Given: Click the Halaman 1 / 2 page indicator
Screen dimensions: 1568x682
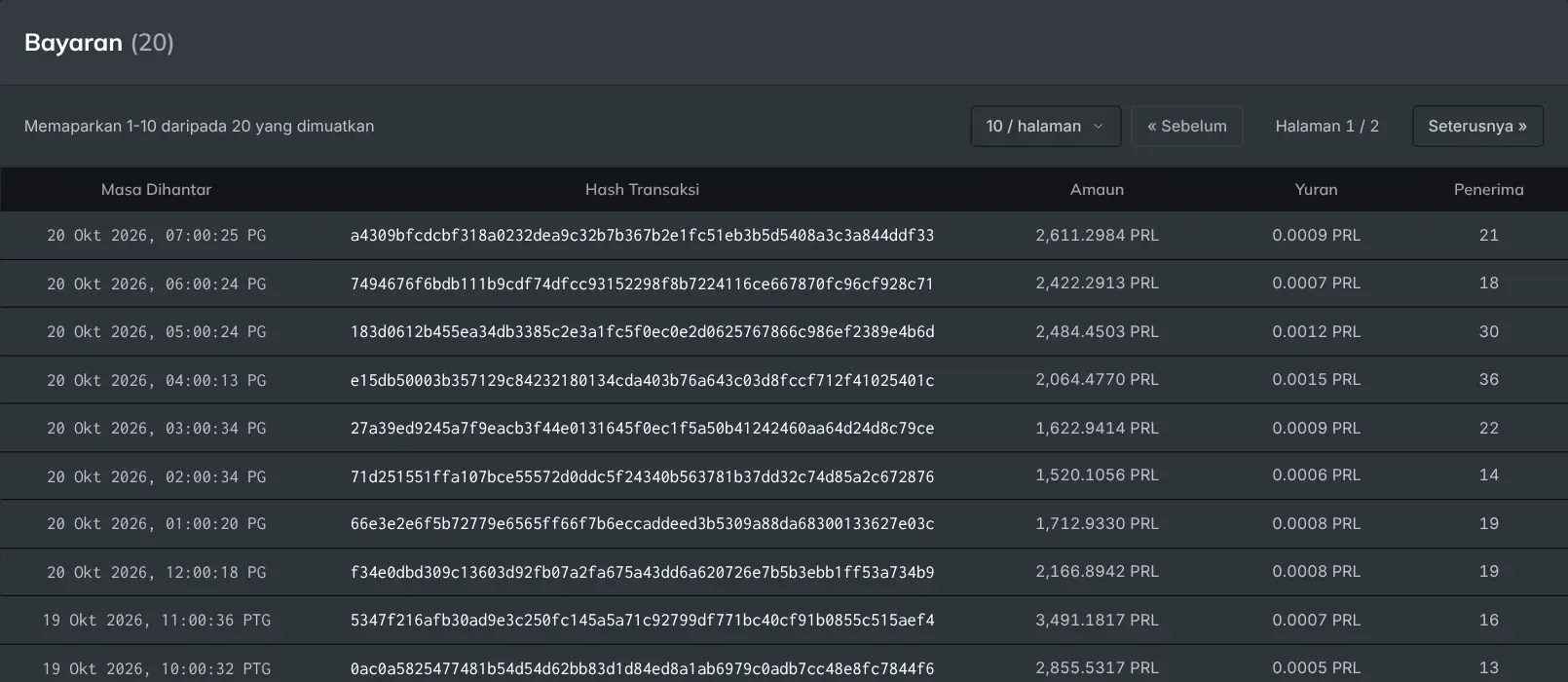Looking at the screenshot, I should pyautogui.click(x=1327, y=127).
